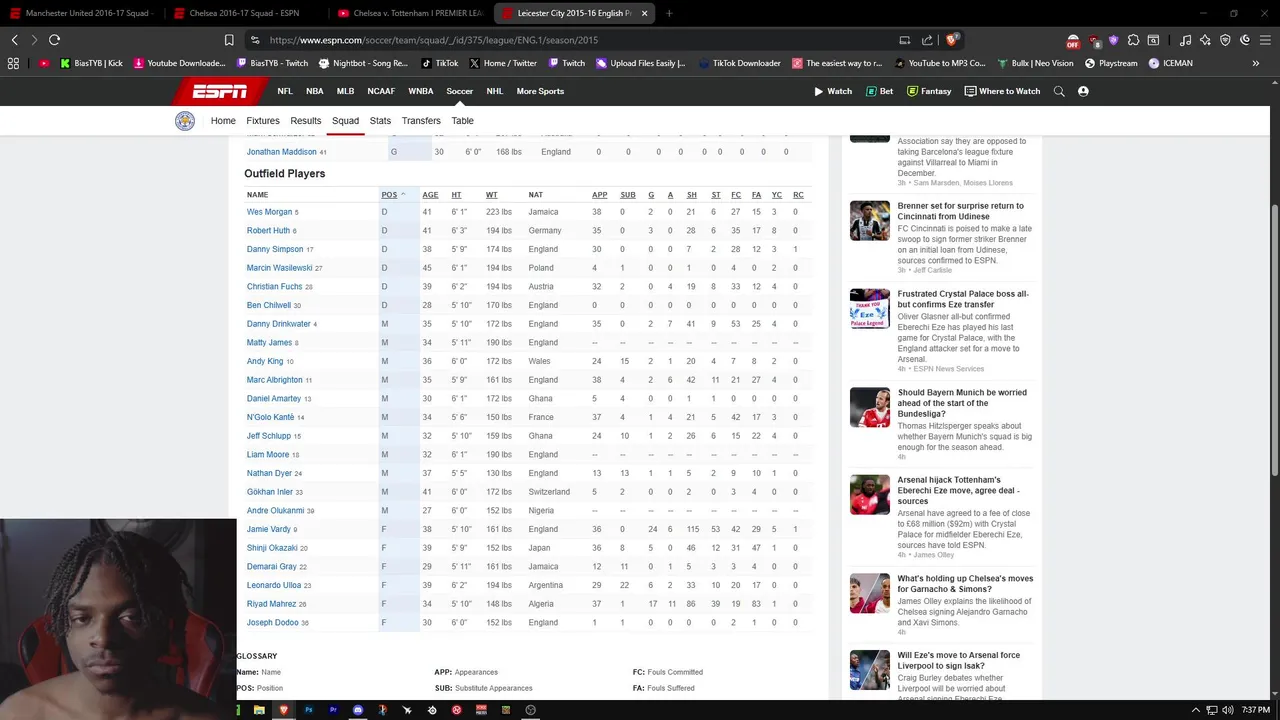Open the More Sports menu
The height and width of the screenshot is (720, 1280).
point(540,91)
